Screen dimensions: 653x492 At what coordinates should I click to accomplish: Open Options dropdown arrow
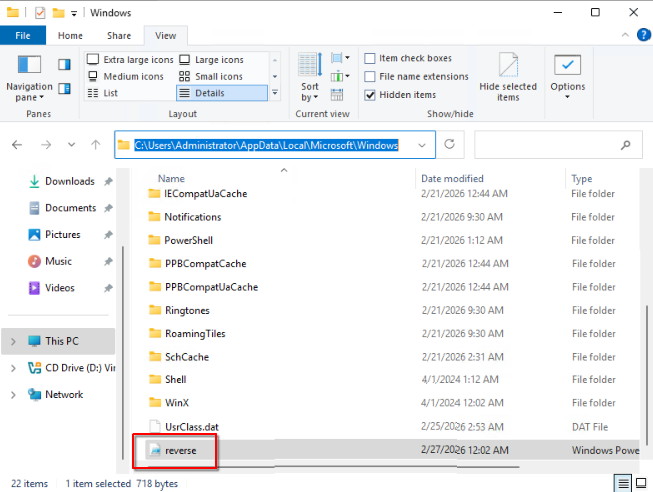tap(567, 97)
